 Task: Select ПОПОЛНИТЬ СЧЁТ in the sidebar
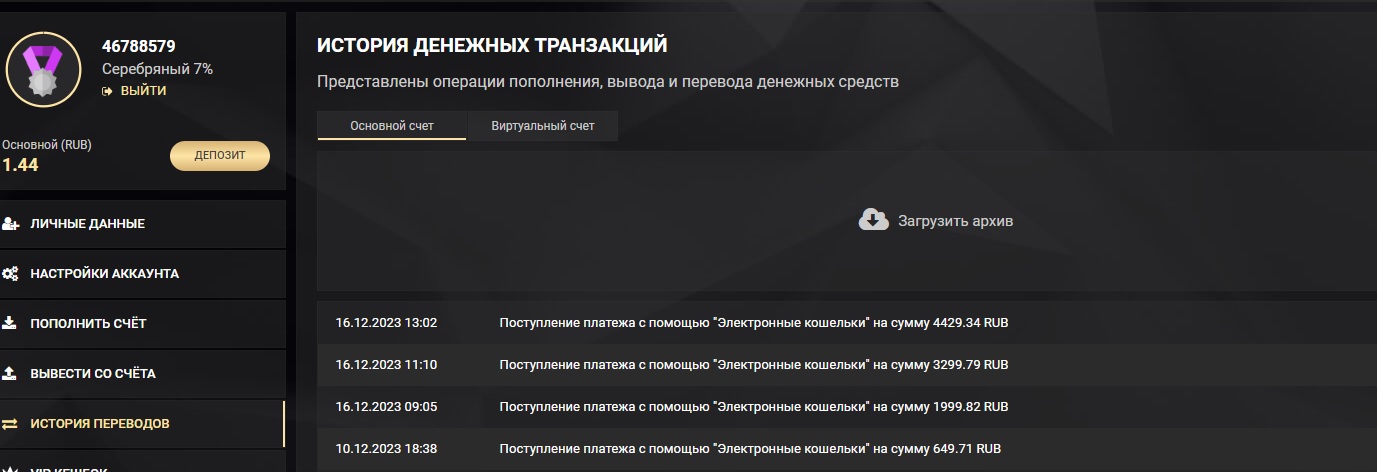coord(143,323)
